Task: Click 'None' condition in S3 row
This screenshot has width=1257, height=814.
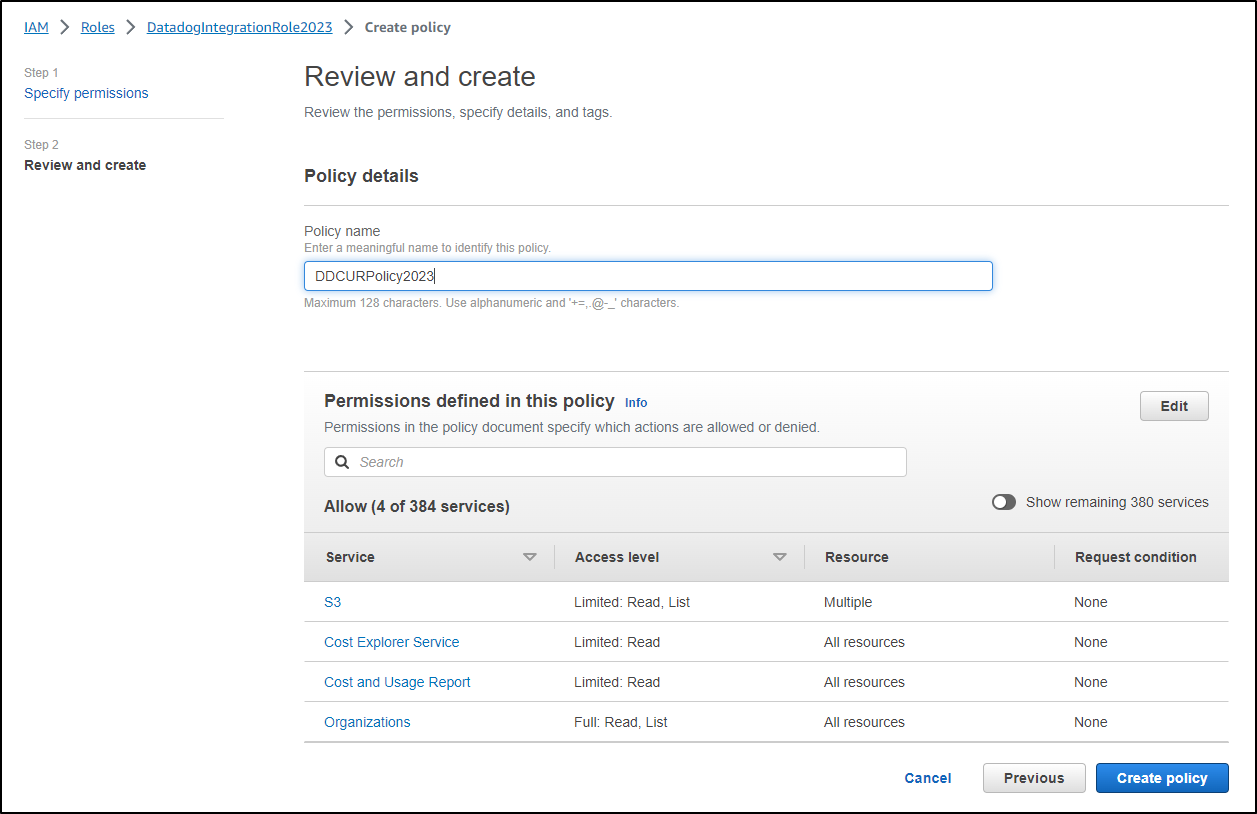Action: coord(1091,602)
